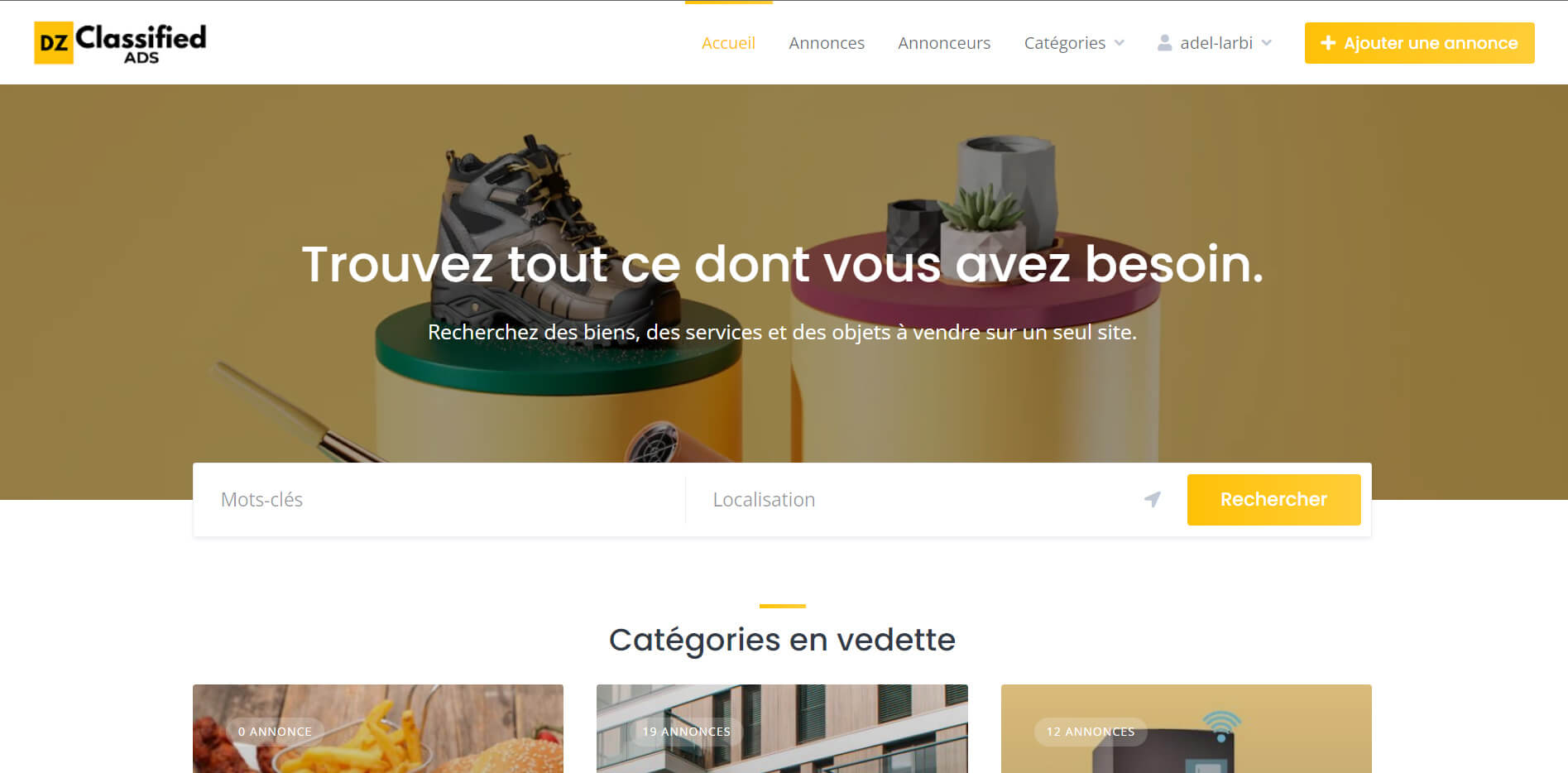The image size is (1568, 773).
Task: Click the 19 ANNONCES badge
Action: tap(686, 732)
